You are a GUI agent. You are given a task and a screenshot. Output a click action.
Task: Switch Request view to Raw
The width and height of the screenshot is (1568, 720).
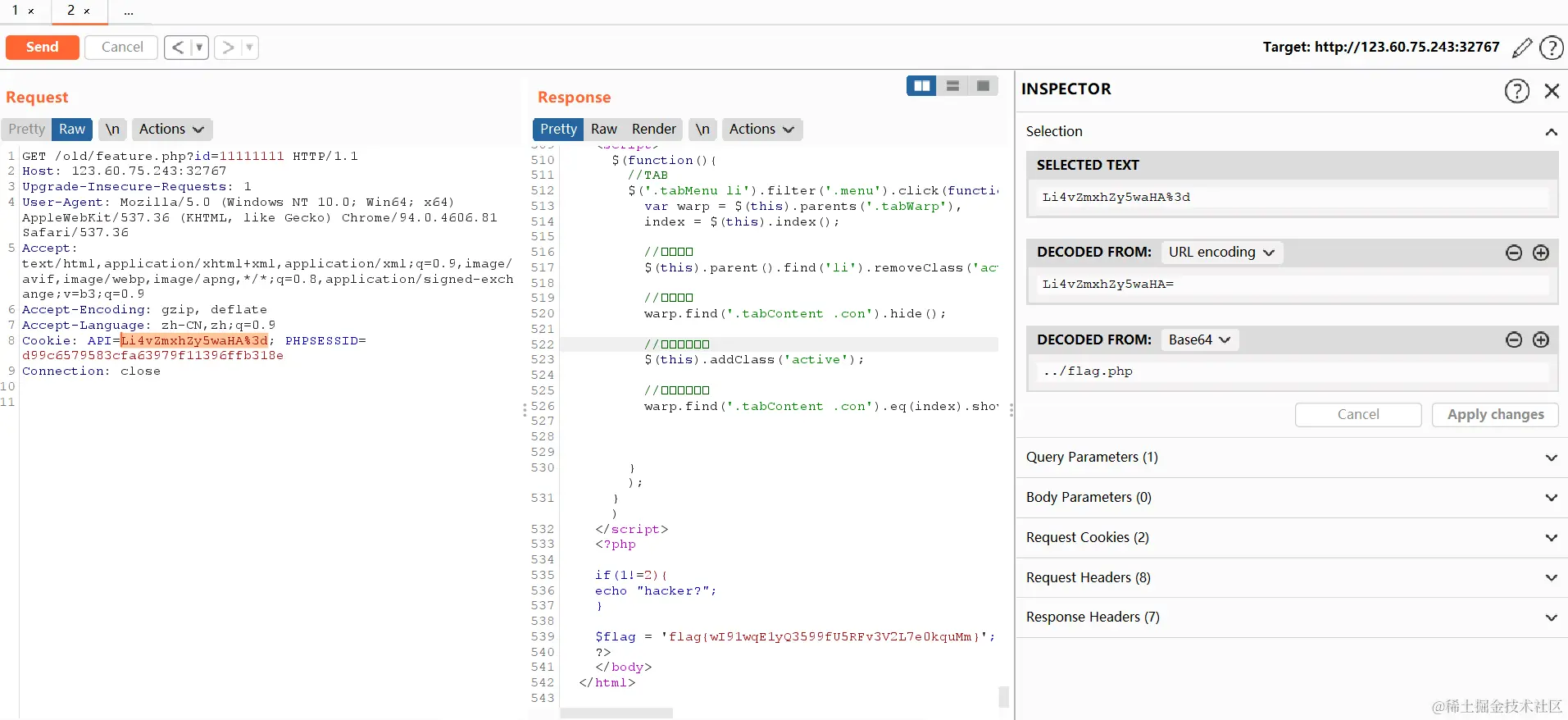pyautogui.click(x=72, y=130)
